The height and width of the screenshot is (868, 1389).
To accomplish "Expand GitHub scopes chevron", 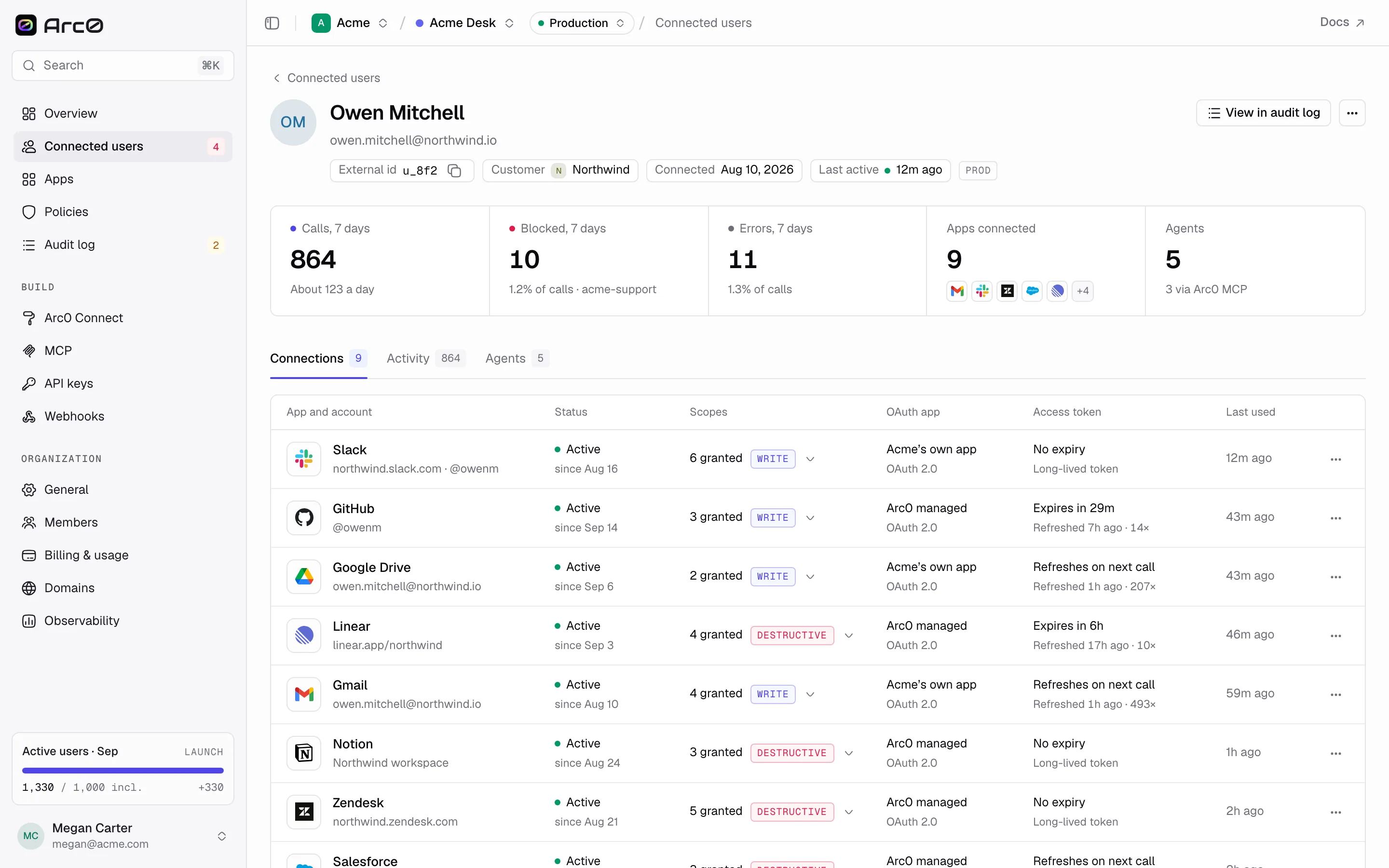I will tap(810, 518).
